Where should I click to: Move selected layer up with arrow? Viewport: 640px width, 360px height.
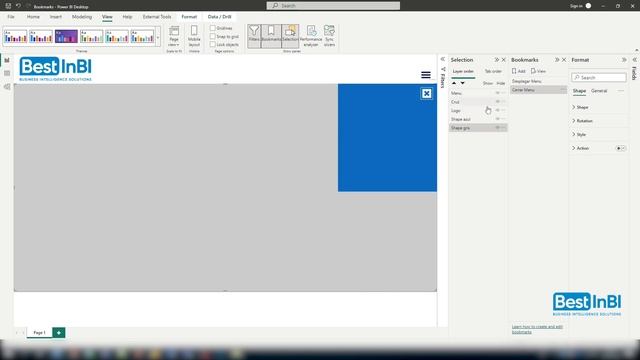coord(454,83)
